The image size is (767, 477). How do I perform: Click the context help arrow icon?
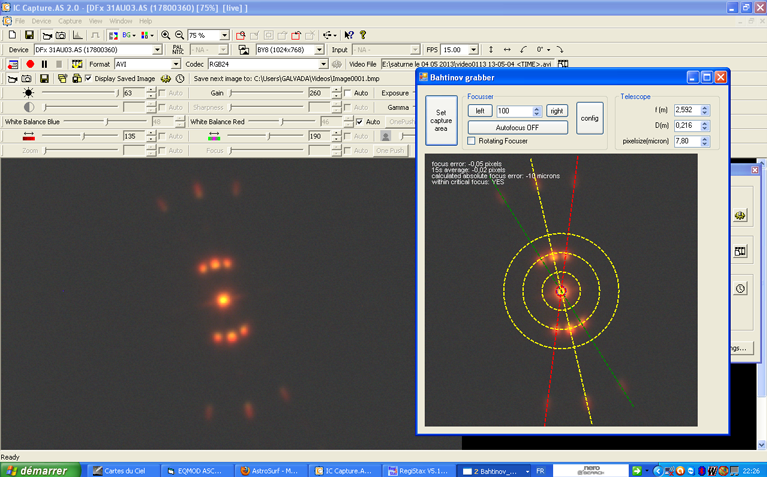349,35
